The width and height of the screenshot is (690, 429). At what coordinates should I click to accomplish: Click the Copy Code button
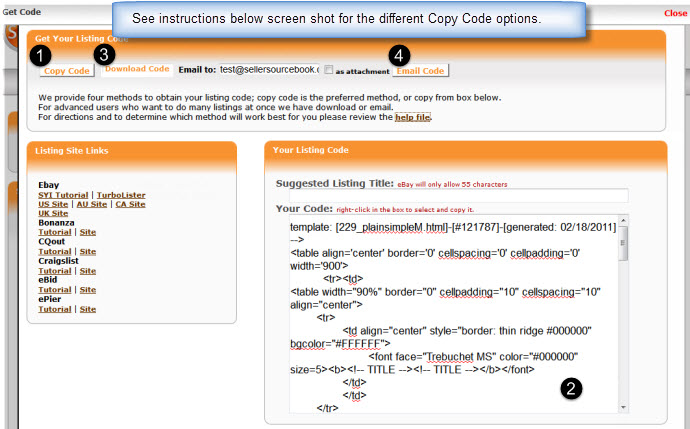[x=67, y=71]
